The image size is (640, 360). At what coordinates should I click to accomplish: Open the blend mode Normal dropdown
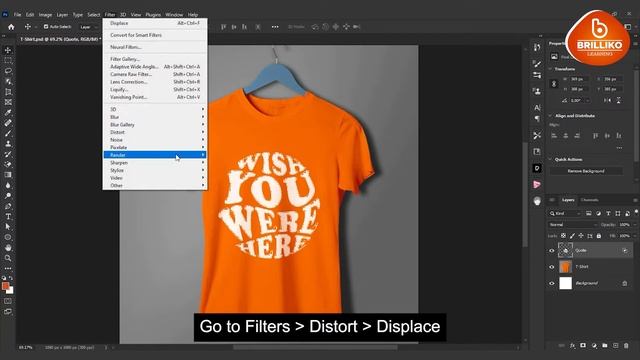pyautogui.click(x=572, y=225)
